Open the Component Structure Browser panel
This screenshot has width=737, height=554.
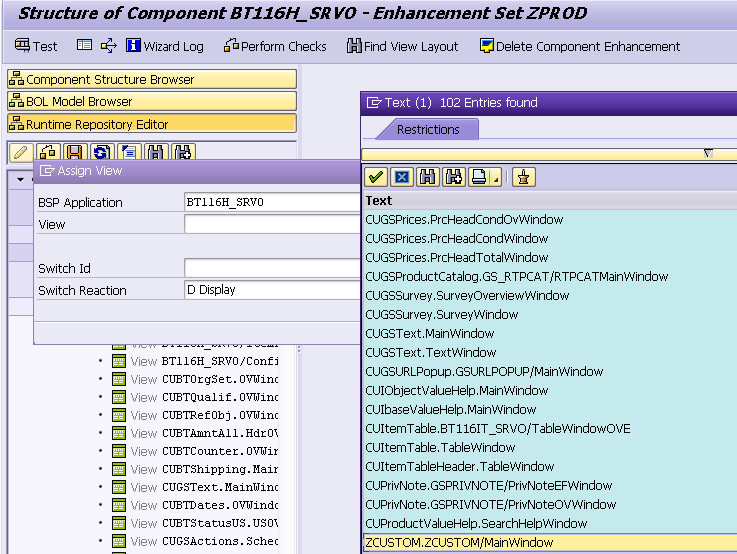pos(152,79)
